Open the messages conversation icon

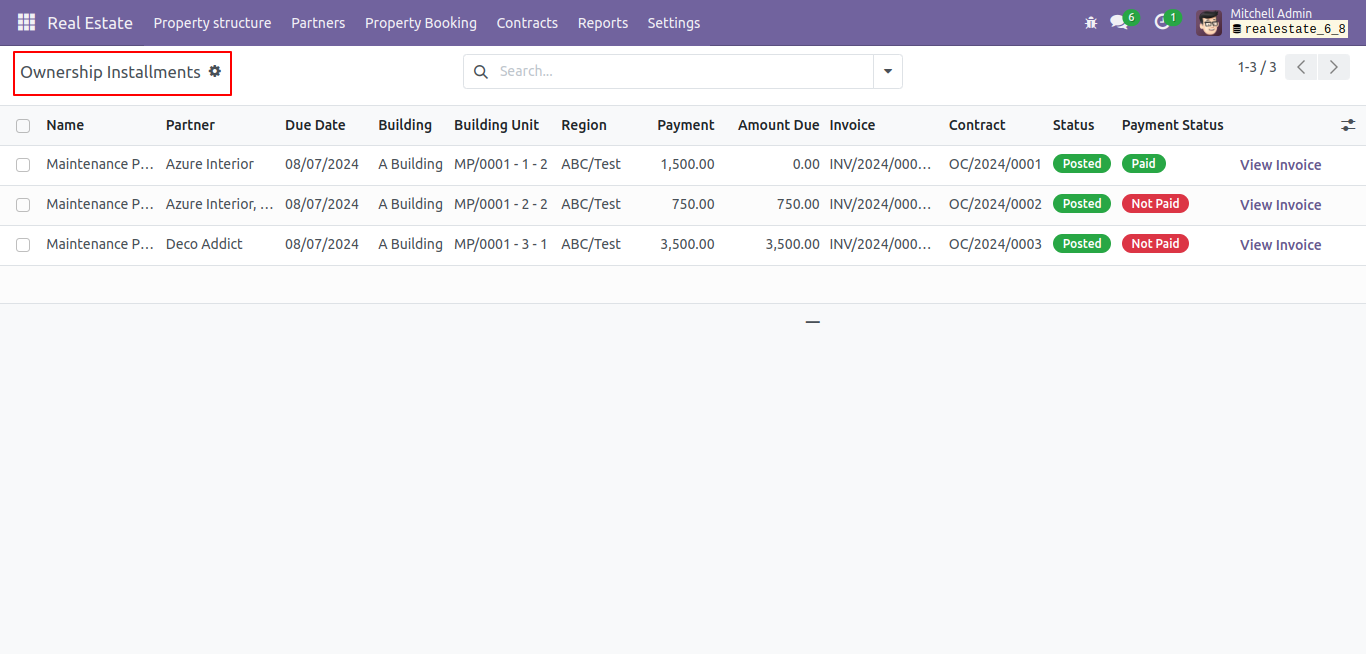1119,22
